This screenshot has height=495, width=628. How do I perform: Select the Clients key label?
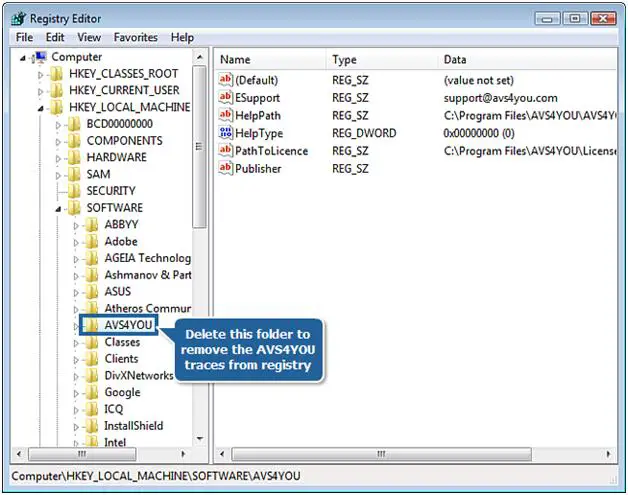(121, 359)
